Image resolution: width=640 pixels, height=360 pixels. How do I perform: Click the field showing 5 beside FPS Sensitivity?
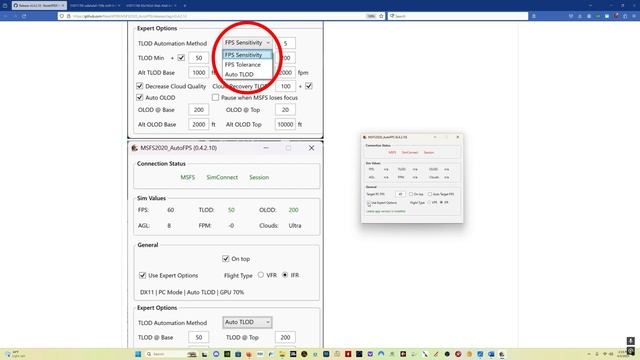286,43
